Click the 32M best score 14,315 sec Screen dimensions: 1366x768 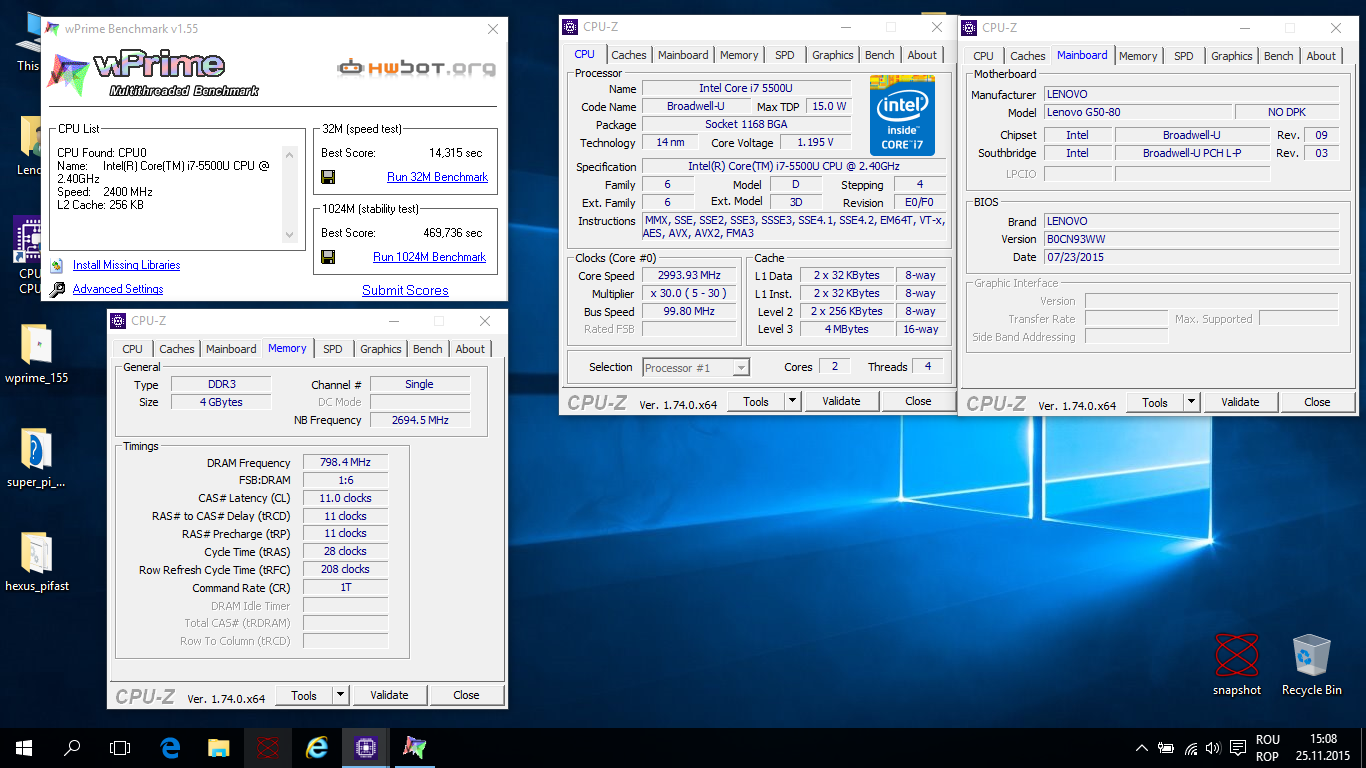(456, 153)
